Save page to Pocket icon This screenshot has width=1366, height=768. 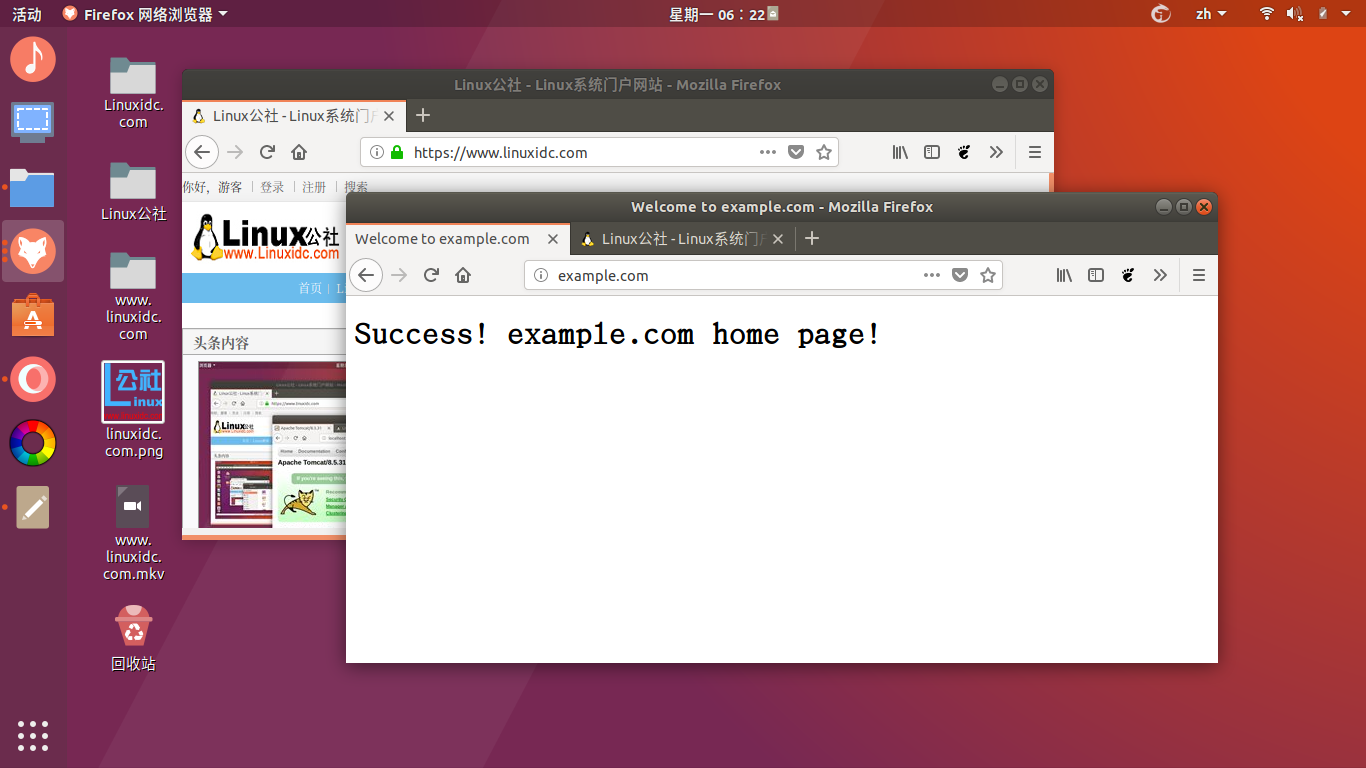click(x=960, y=275)
